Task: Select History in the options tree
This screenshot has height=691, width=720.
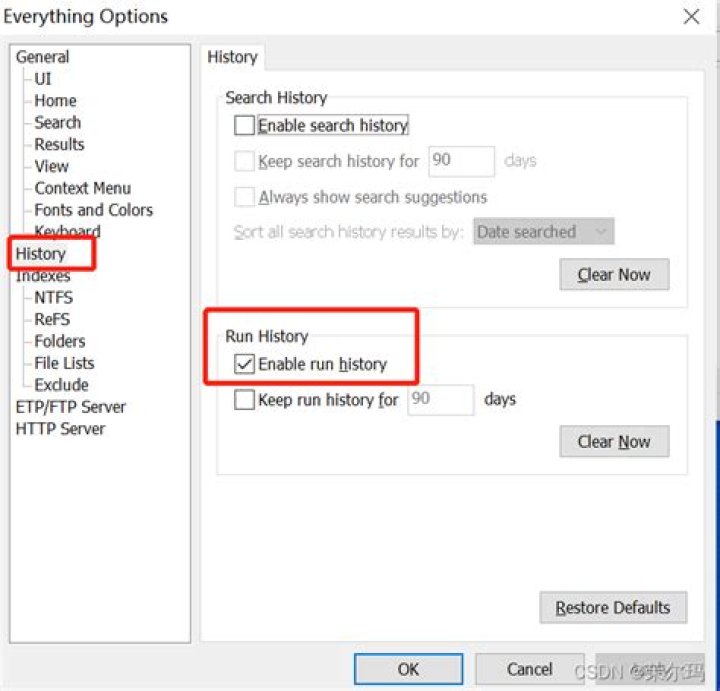Action: click(x=40, y=253)
